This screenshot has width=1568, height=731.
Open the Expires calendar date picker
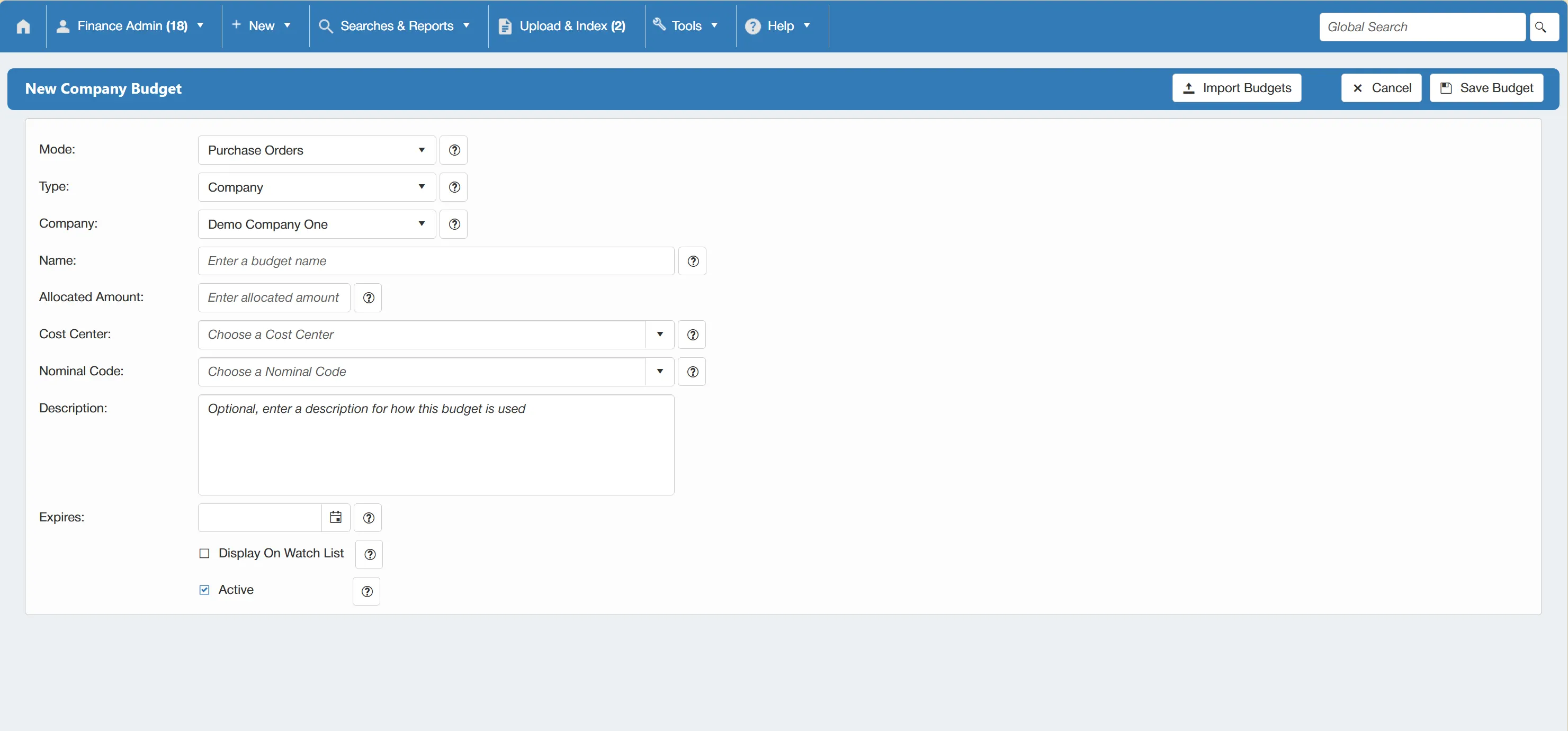coord(335,518)
